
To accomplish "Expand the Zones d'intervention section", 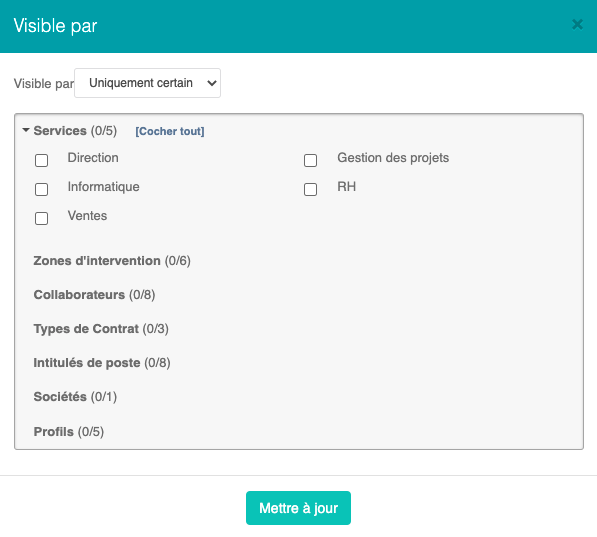I will point(112,261).
